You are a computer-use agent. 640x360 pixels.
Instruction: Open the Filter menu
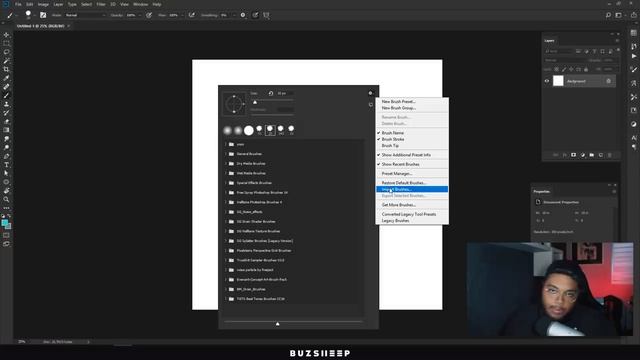pos(101,4)
